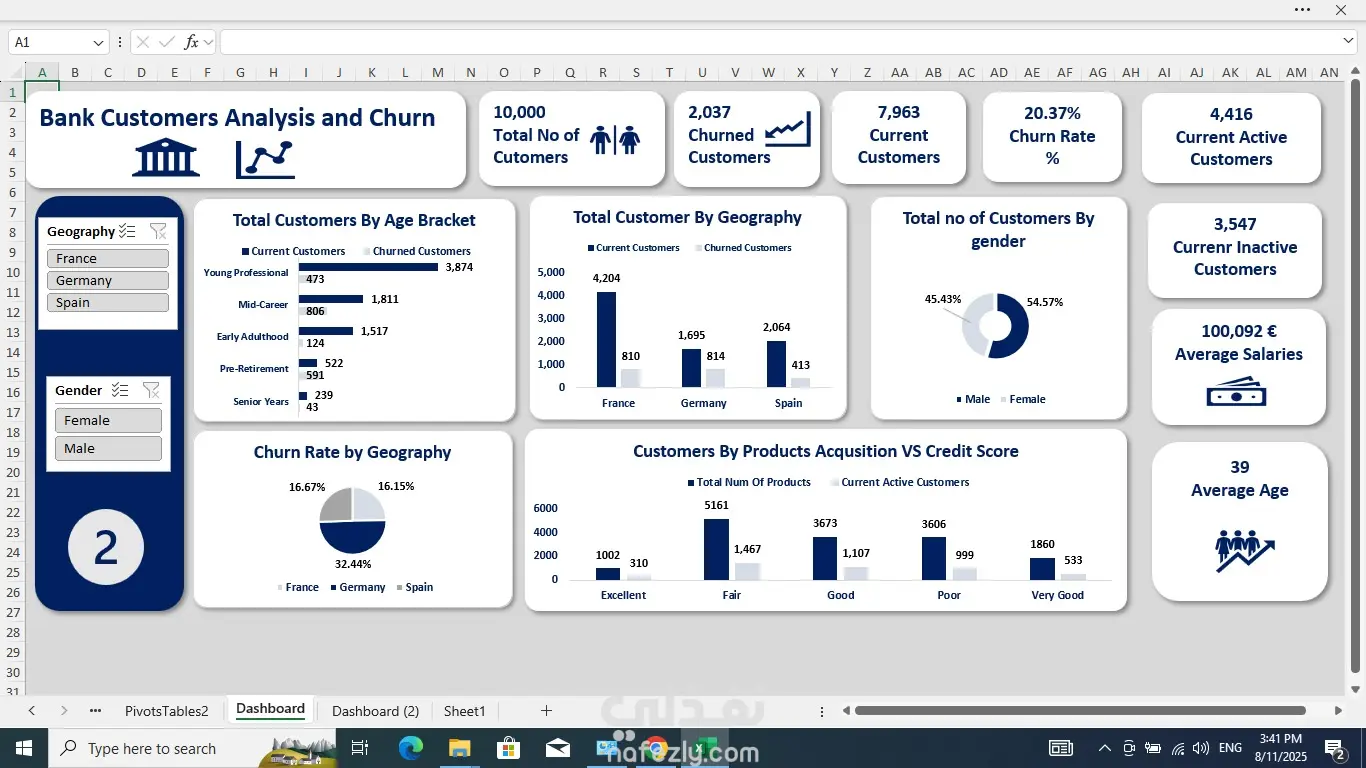Click the male and female people icon
Screen dimensions: 1366x768
[614, 140]
